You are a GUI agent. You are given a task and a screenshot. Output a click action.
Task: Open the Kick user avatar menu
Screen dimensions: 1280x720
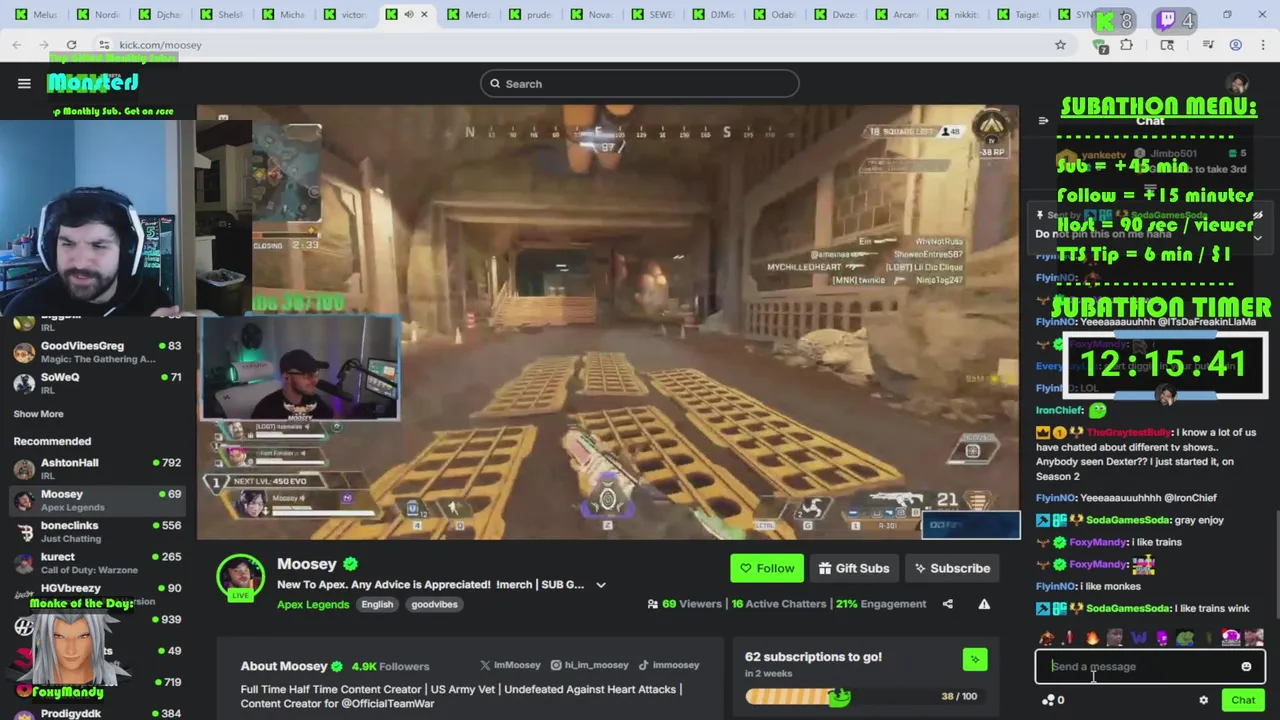[1239, 84]
